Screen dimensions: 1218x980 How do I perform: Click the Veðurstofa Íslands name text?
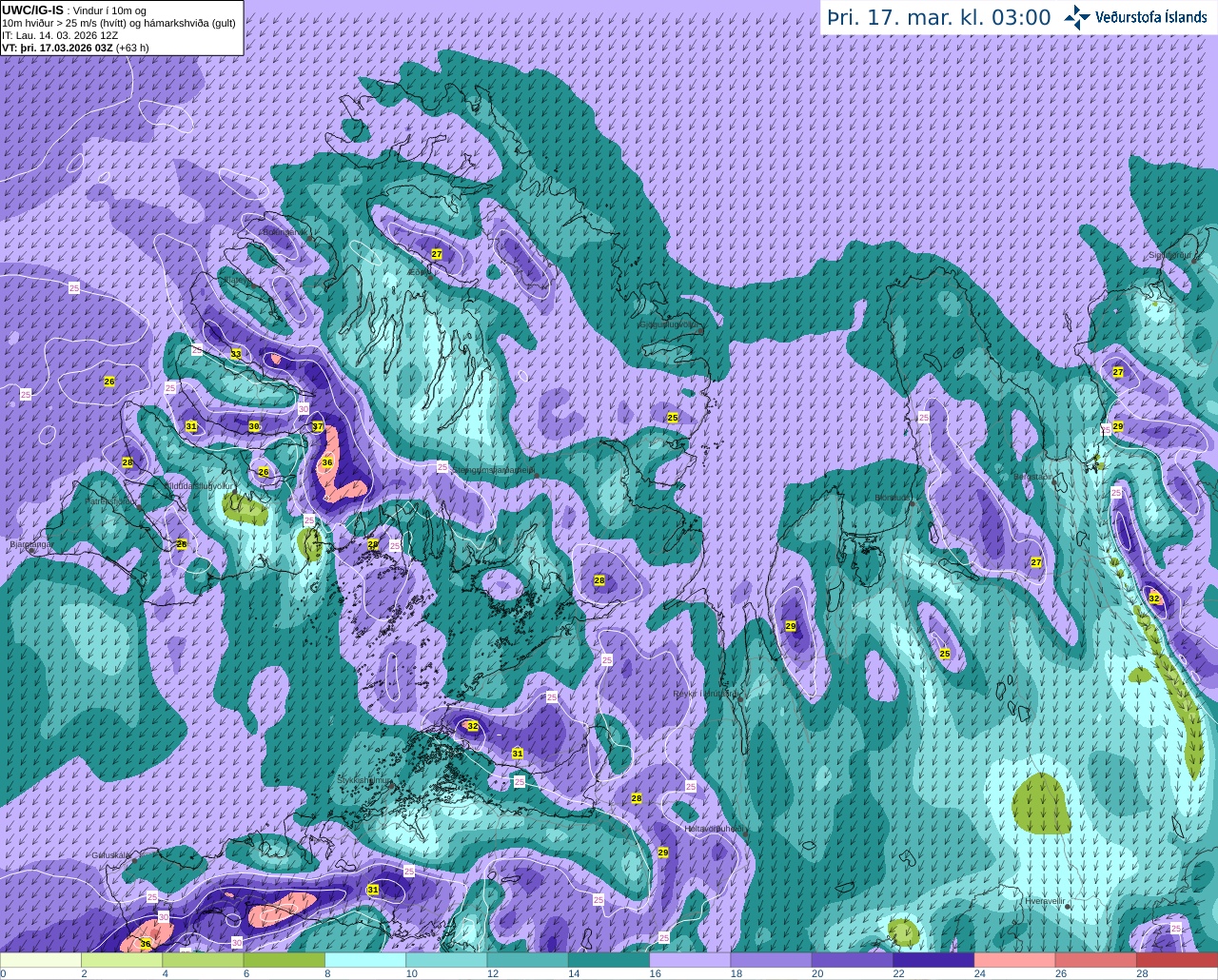pos(1151,17)
